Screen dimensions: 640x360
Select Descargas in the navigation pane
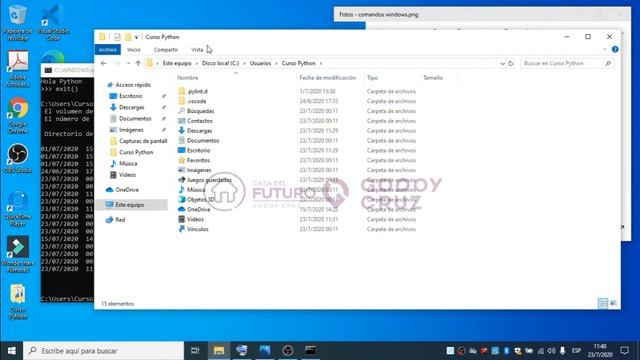tap(131, 107)
